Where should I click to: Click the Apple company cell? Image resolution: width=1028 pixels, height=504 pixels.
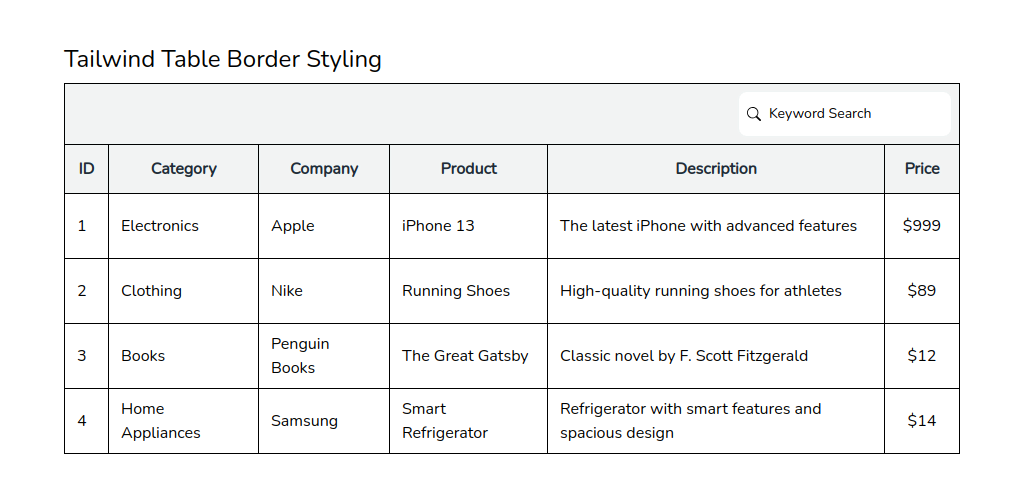pyautogui.click(x=293, y=226)
